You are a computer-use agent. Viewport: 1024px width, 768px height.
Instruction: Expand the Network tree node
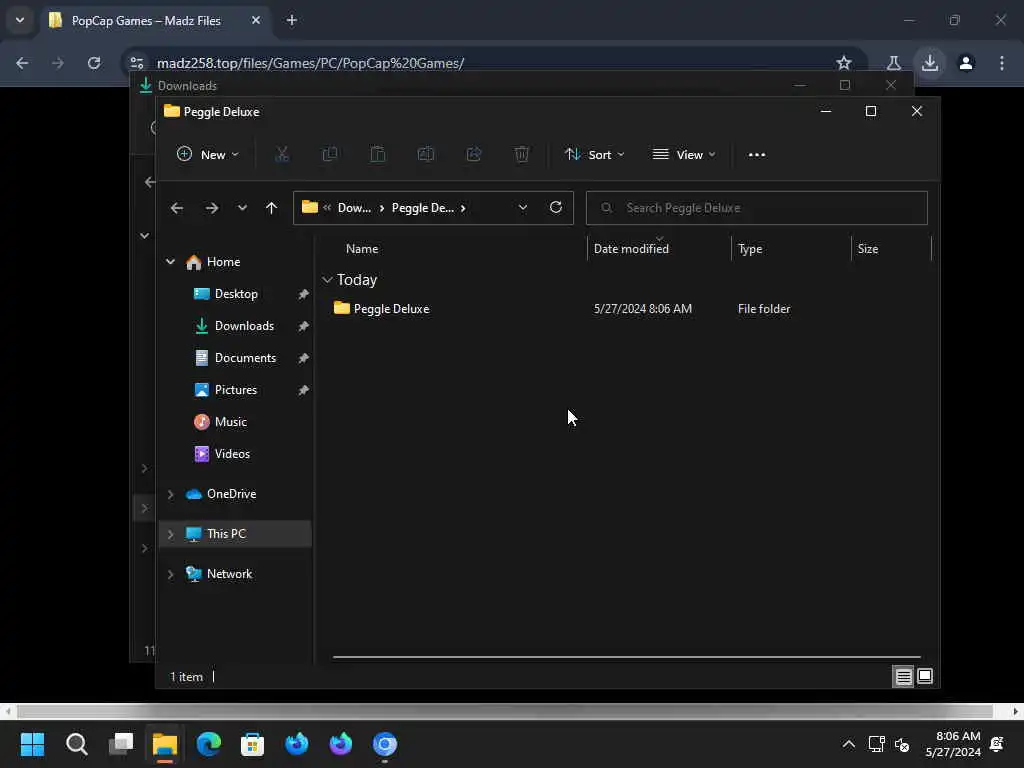tap(170, 574)
